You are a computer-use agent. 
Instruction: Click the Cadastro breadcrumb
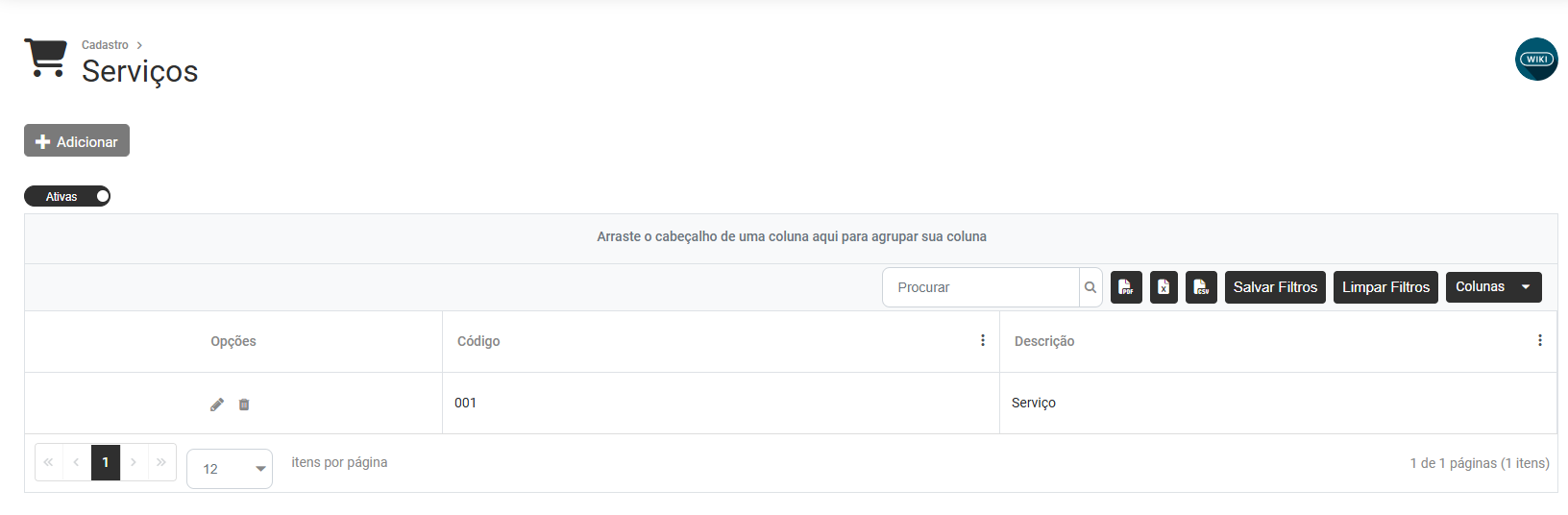click(105, 45)
